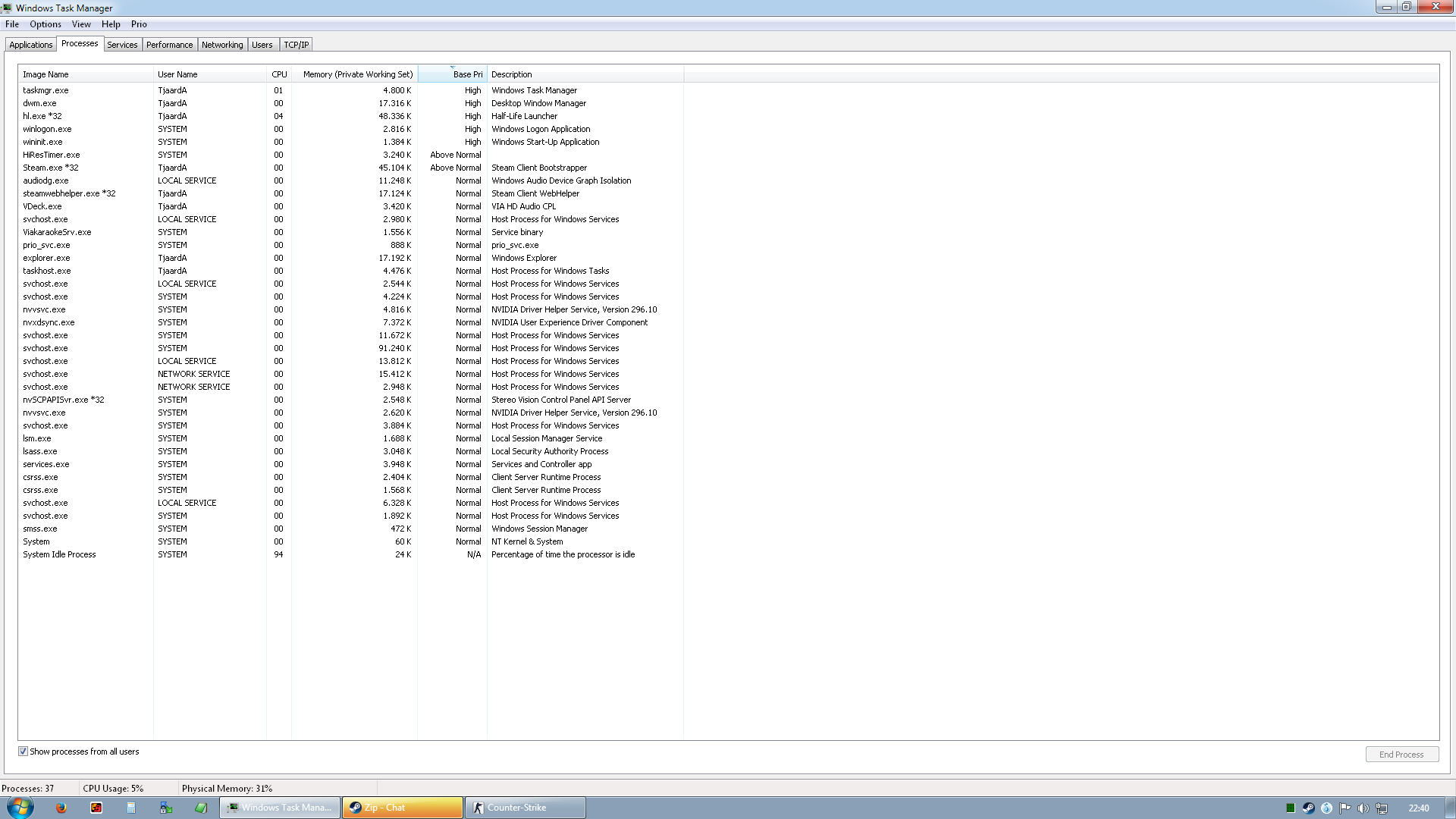Viewport: 1456px width, 819px height.
Task: Click the clock showing 22:40
Action: pos(1418,808)
